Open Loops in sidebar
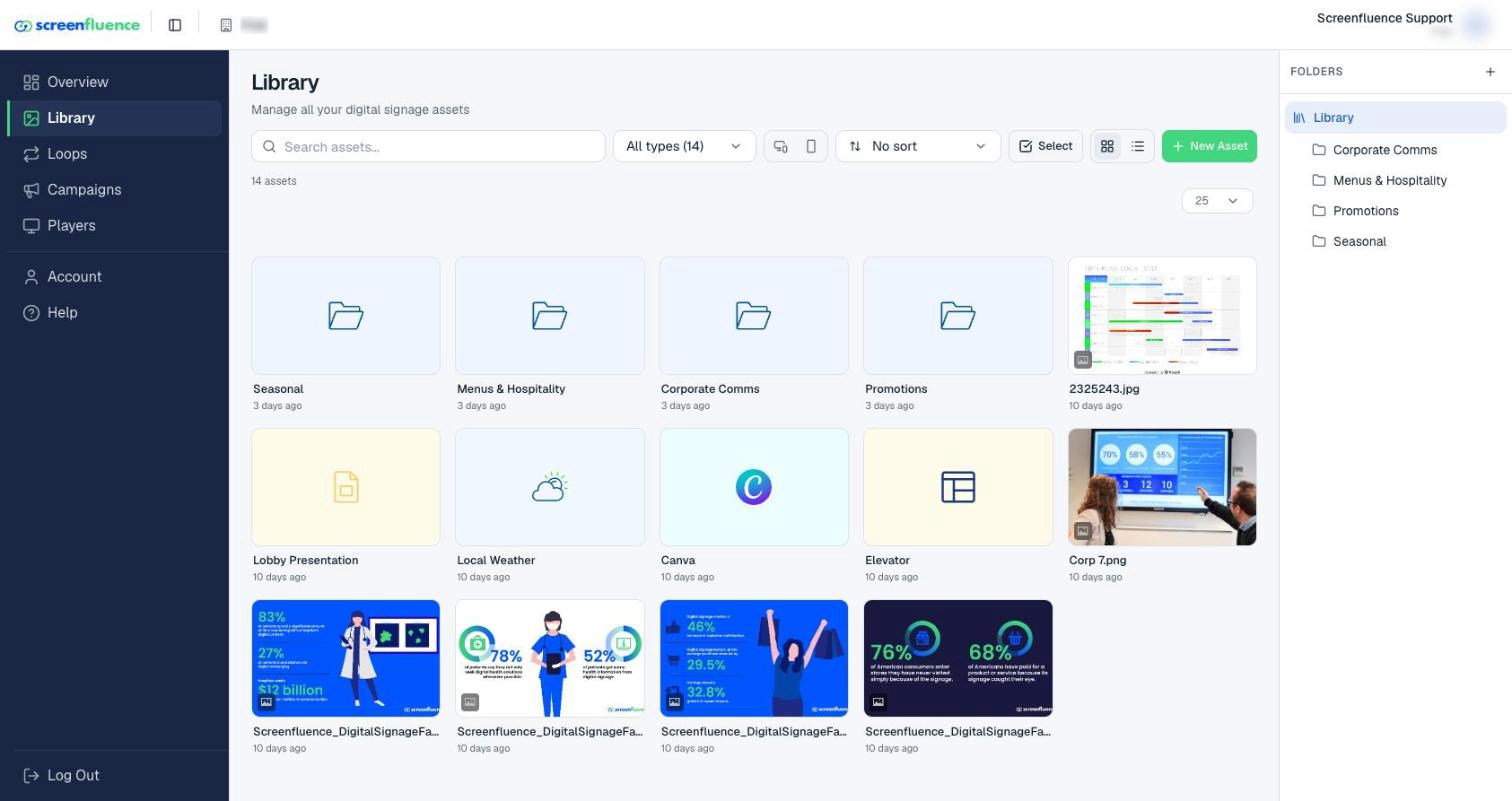Viewport: 1512px width, 801px height. [115, 154]
